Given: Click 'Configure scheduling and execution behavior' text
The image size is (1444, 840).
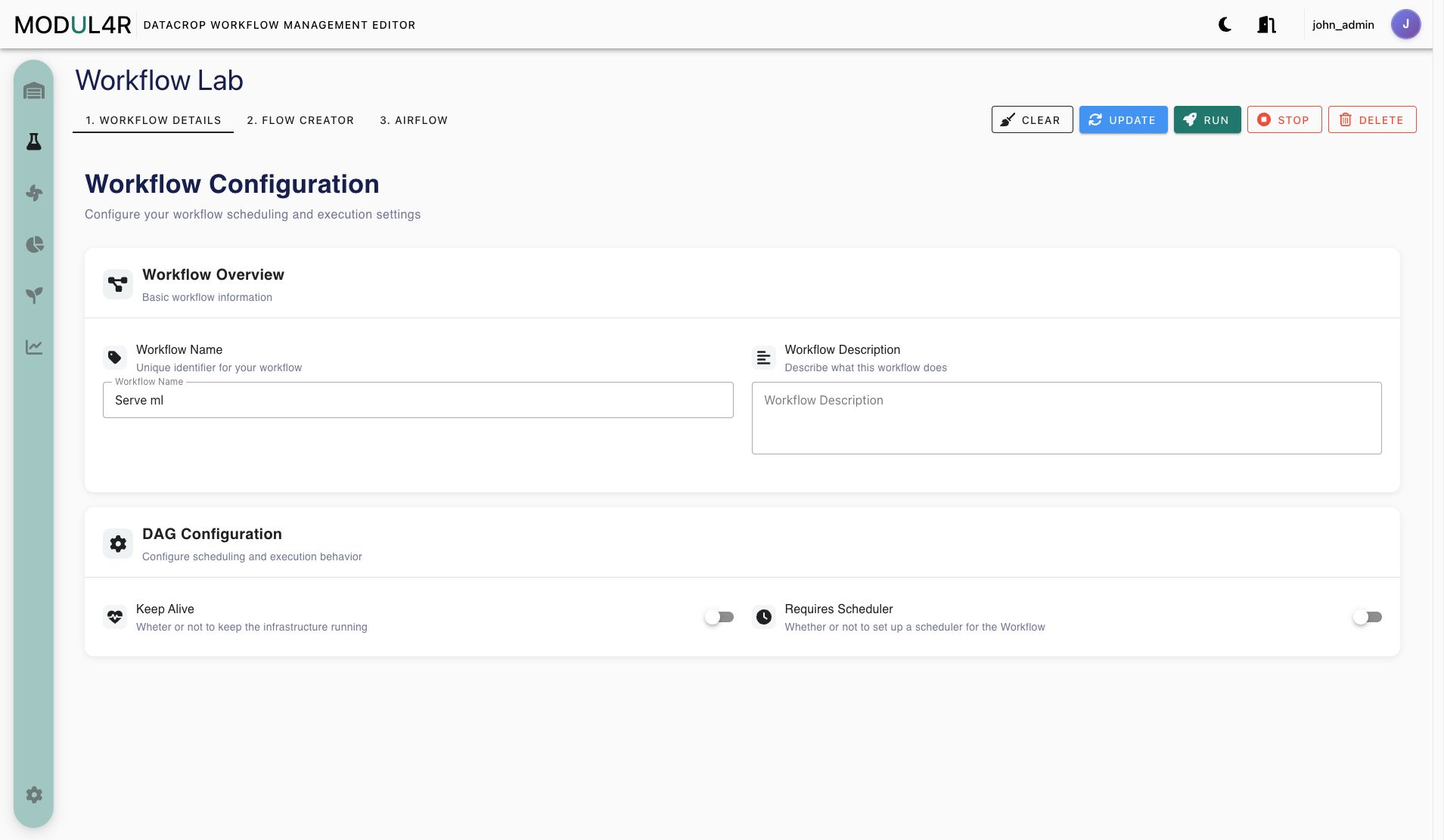Looking at the screenshot, I should coord(252,556).
